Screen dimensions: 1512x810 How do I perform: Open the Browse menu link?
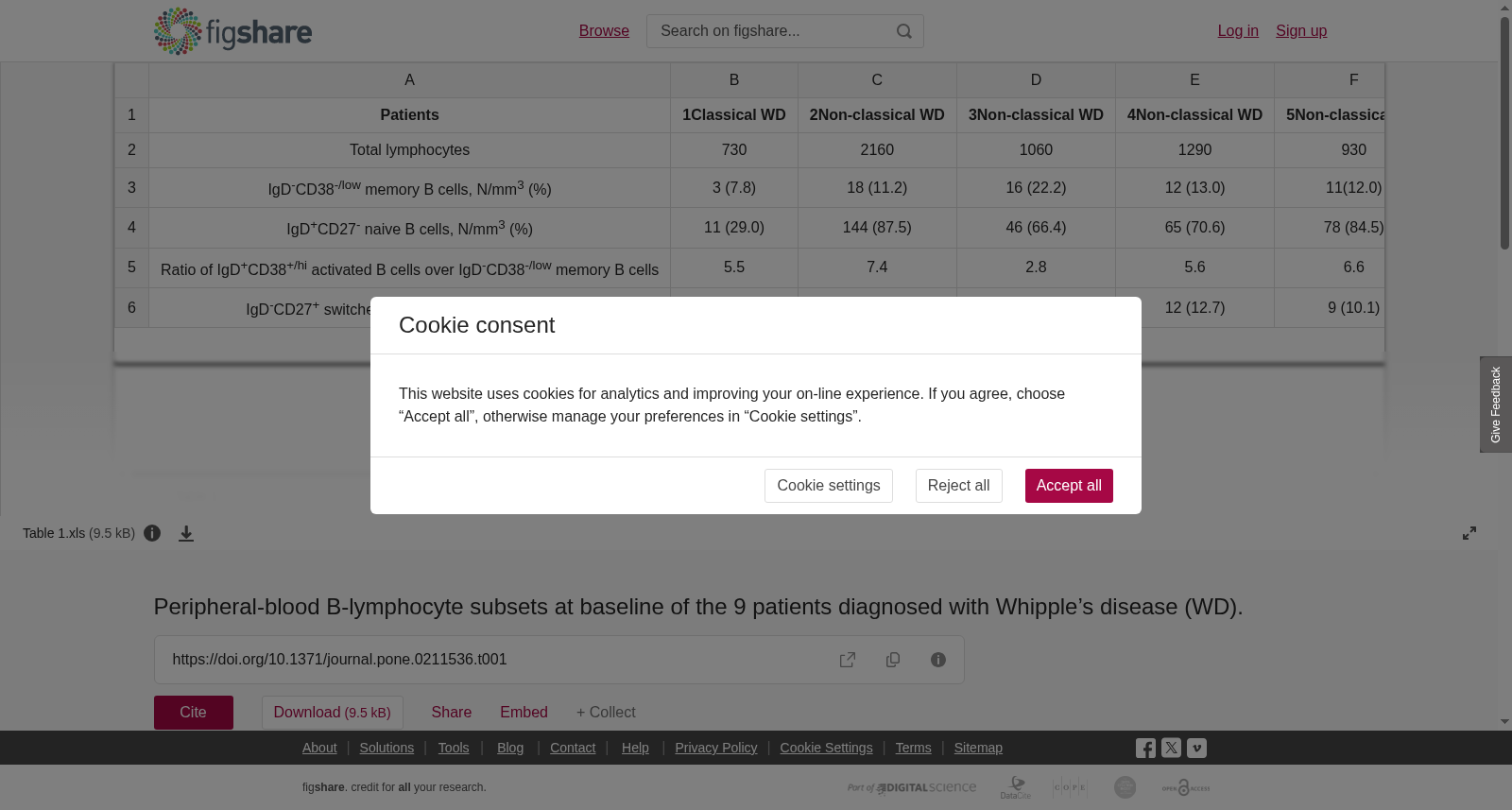pyautogui.click(x=604, y=31)
